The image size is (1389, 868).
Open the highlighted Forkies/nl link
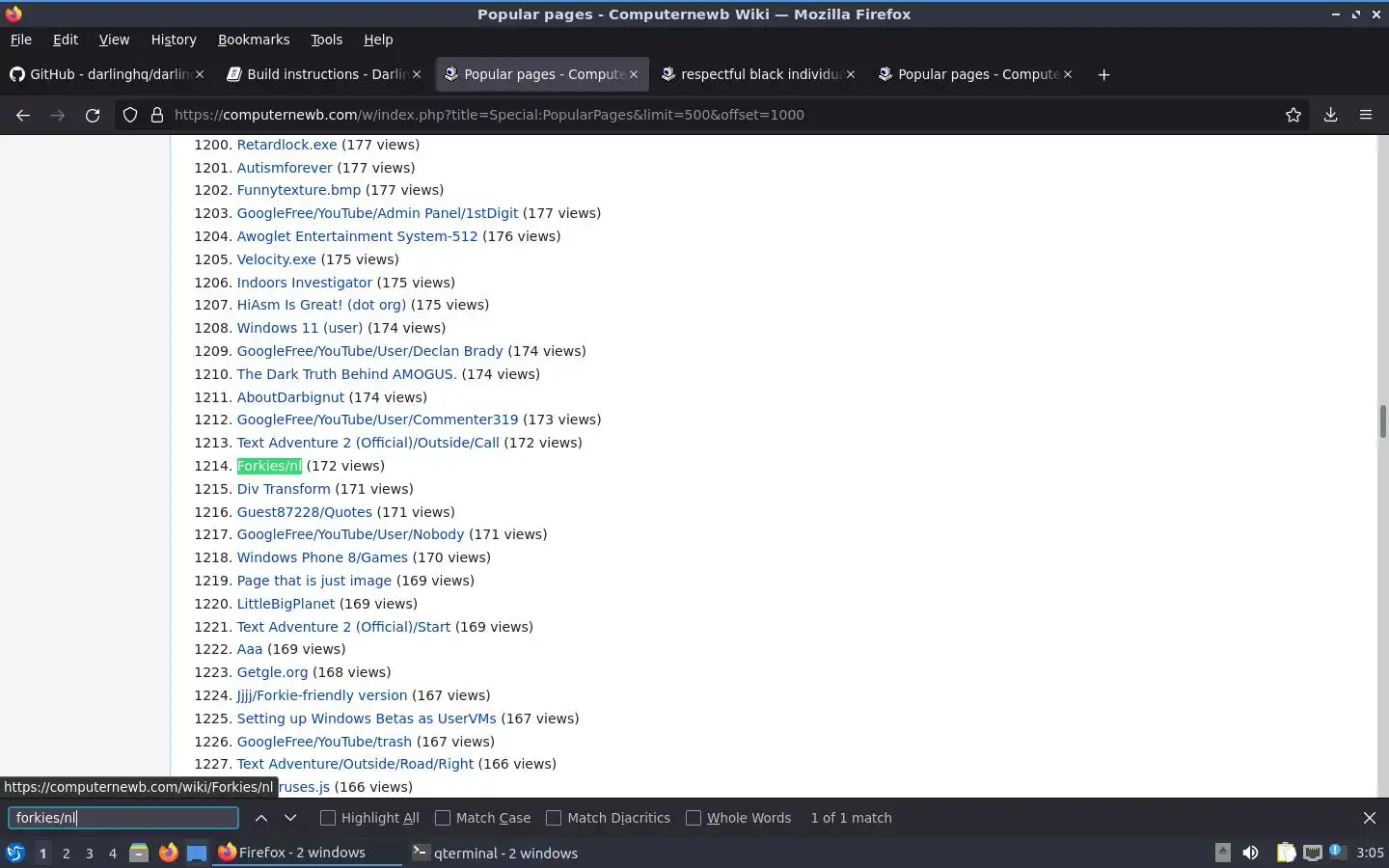coord(269,466)
